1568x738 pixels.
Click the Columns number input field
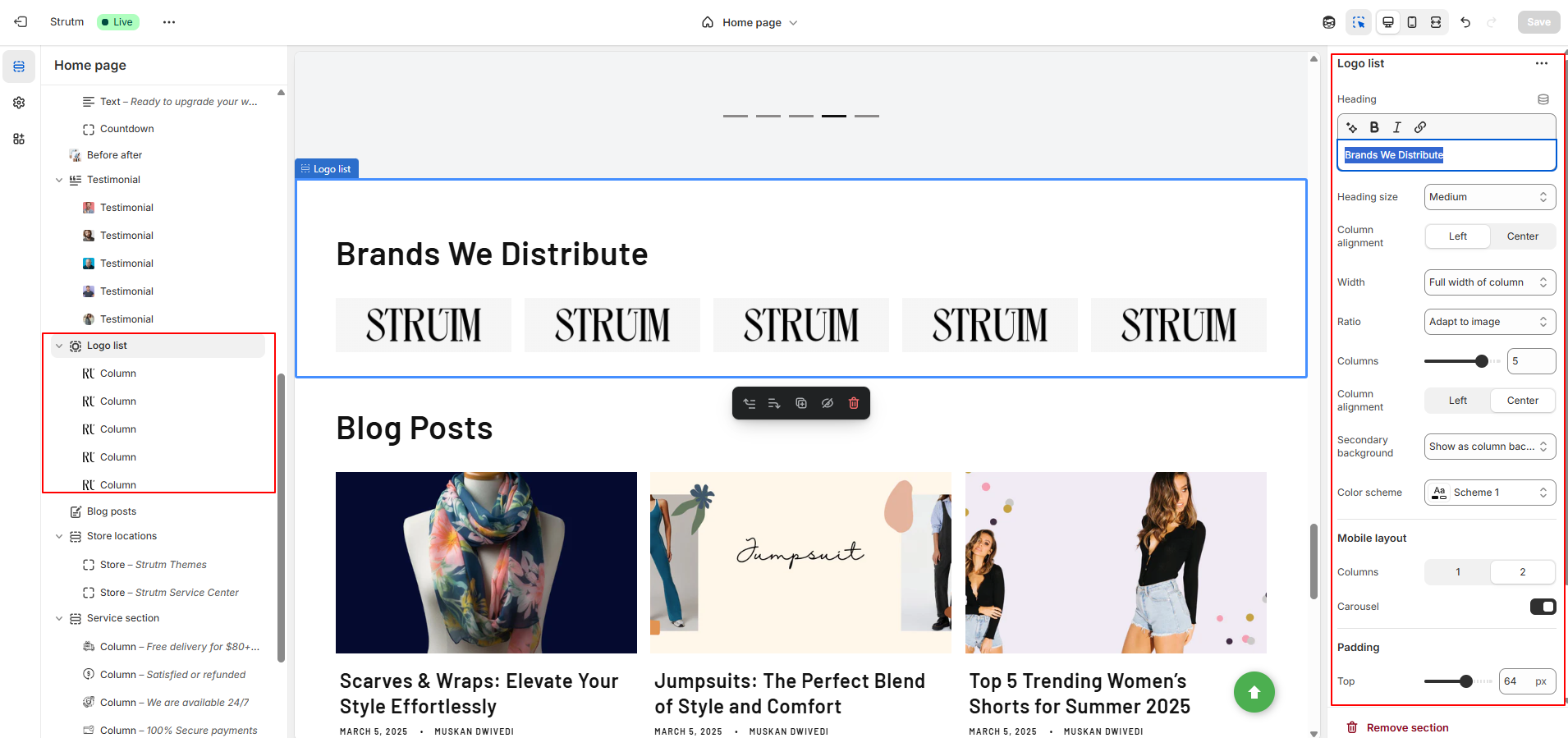(1531, 361)
